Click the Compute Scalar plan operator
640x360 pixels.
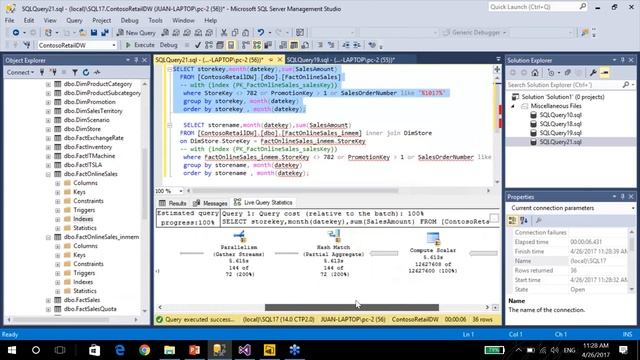[x=433, y=253]
